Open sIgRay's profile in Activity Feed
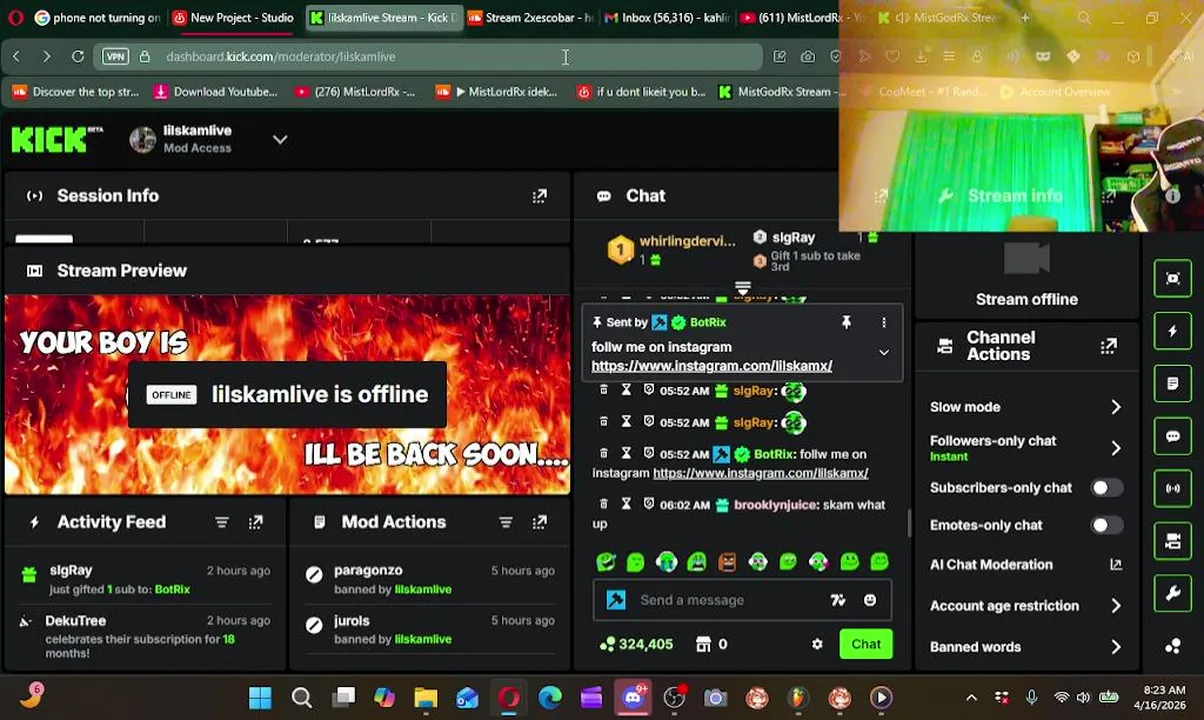 point(70,570)
